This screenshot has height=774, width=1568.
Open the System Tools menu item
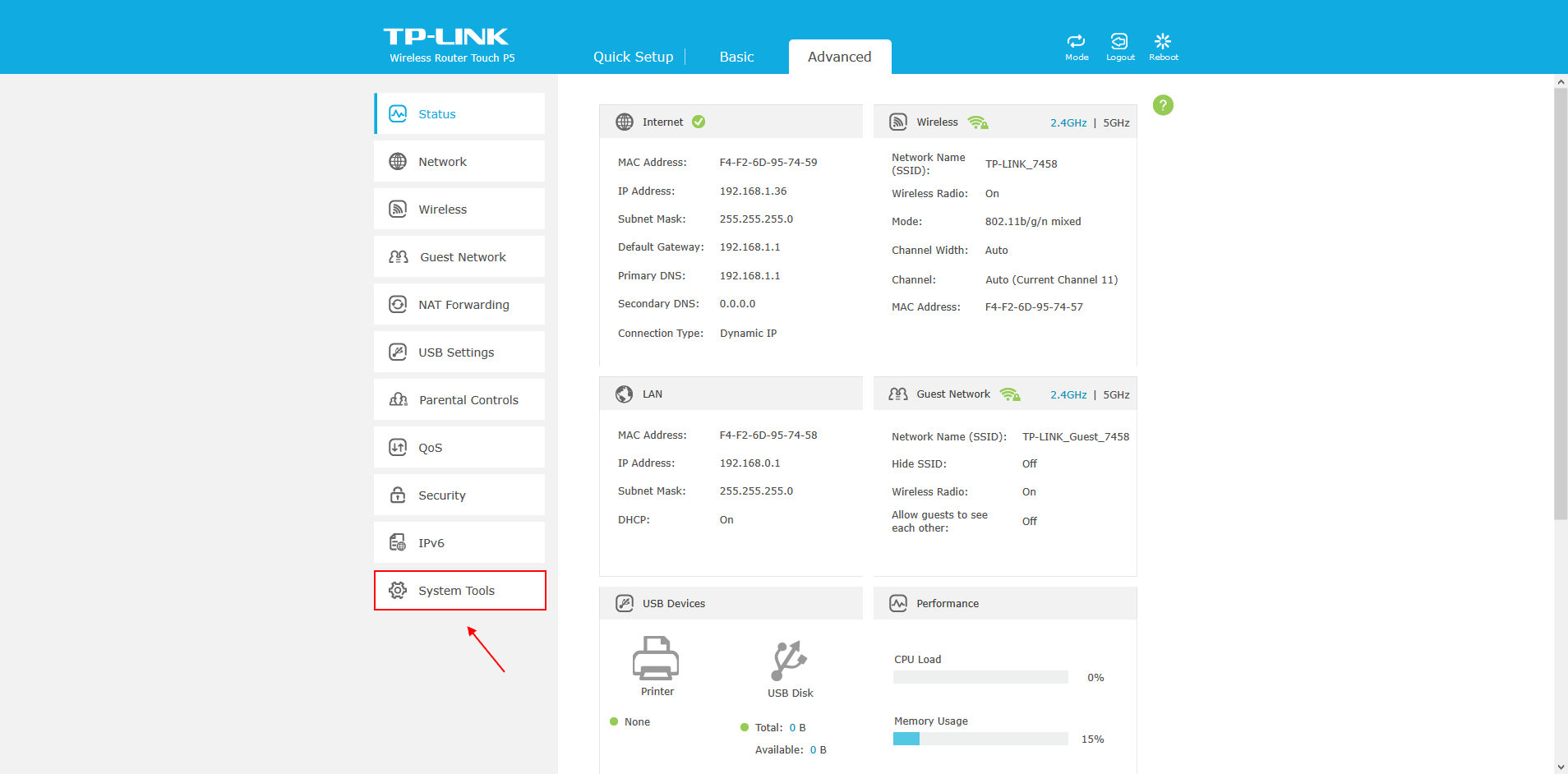point(459,590)
